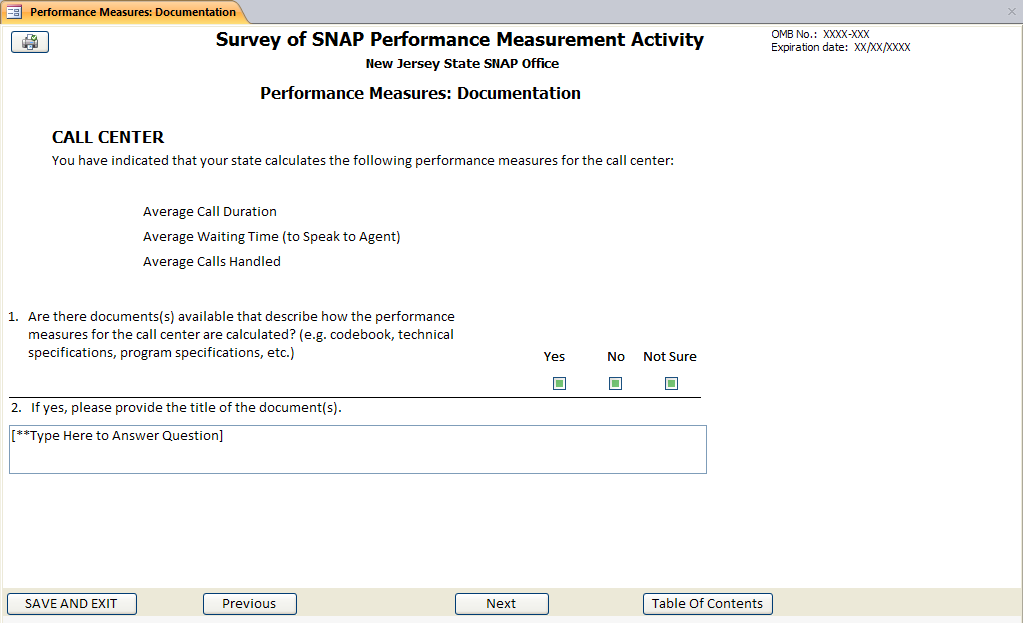The image size is (1023, 623).
Task: Click the Average Waiting Time measure text
Action: pos(271,237)
